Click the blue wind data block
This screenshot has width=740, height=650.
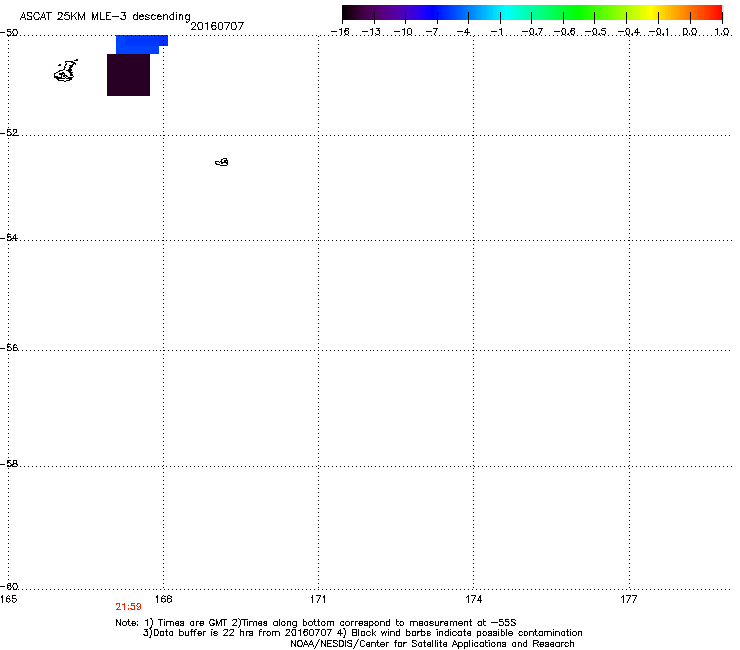tap(141, 44)
